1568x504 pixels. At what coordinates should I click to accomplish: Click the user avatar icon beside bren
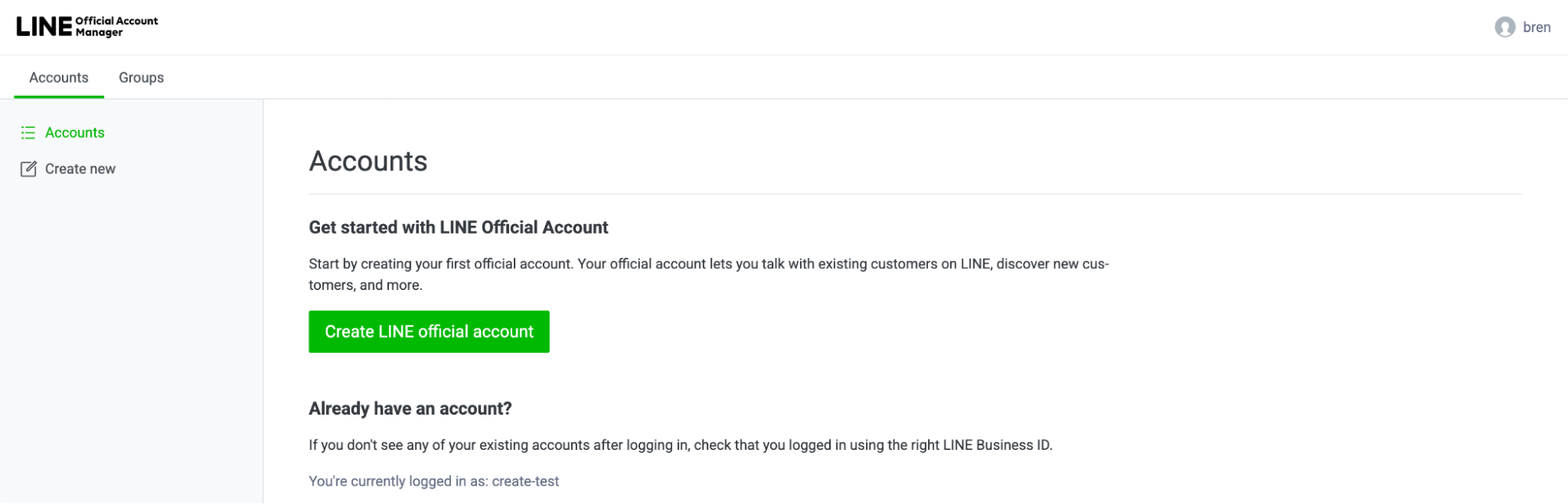pos(1504,27)
